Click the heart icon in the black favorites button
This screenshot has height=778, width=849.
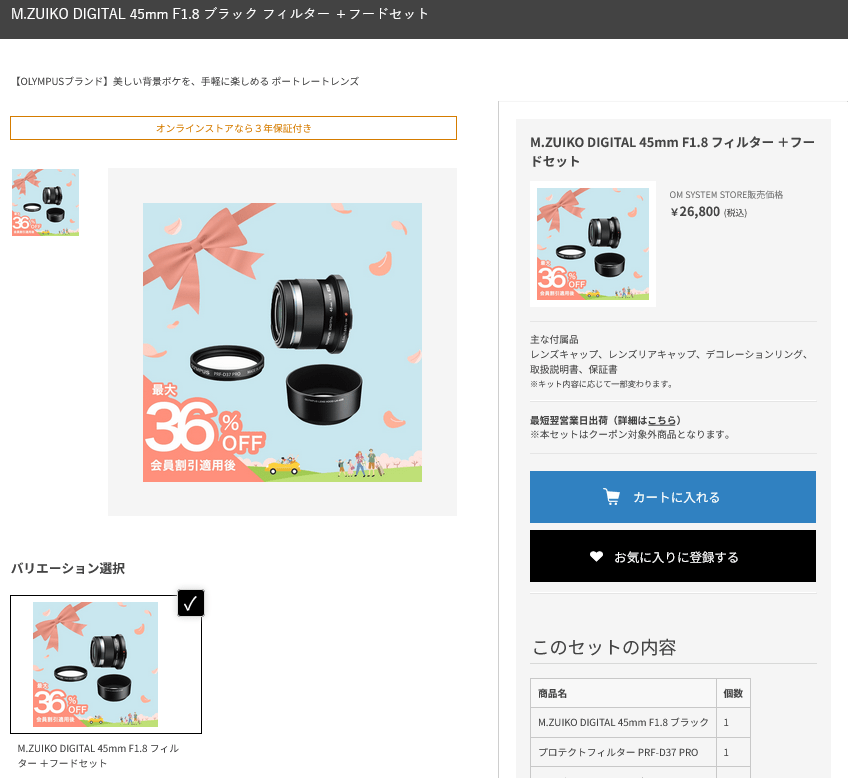coord(596,557)
